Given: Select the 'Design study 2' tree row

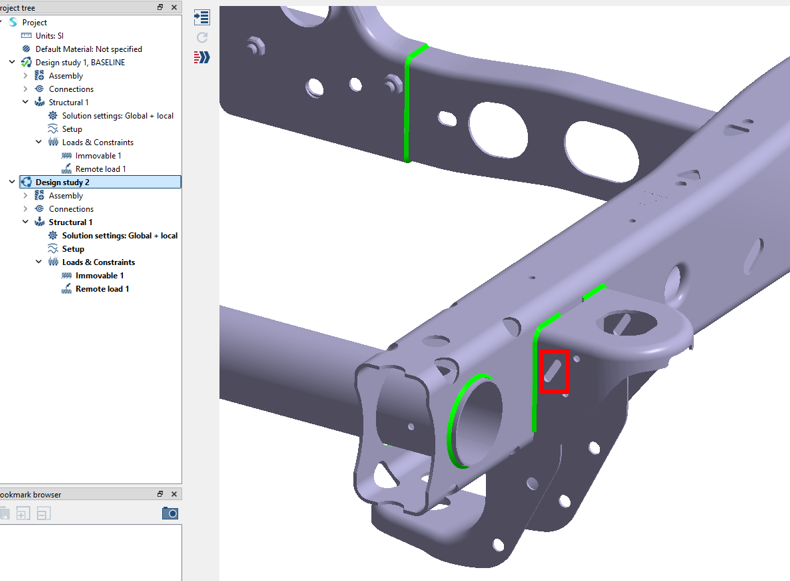Looking at the screenshot, I should [100, 182].
